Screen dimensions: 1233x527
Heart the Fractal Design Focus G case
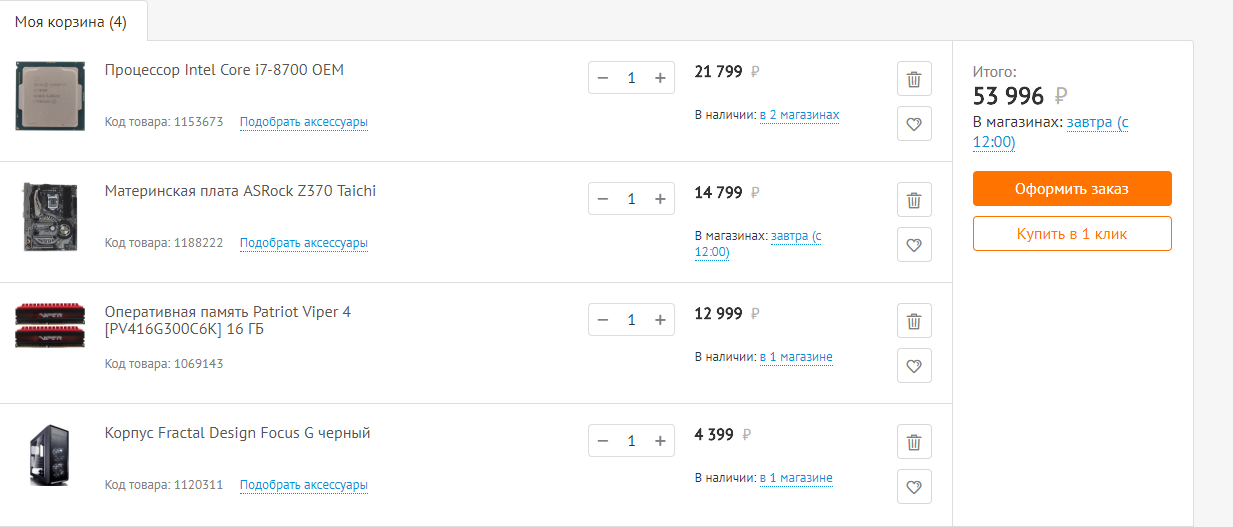(914, 487)
